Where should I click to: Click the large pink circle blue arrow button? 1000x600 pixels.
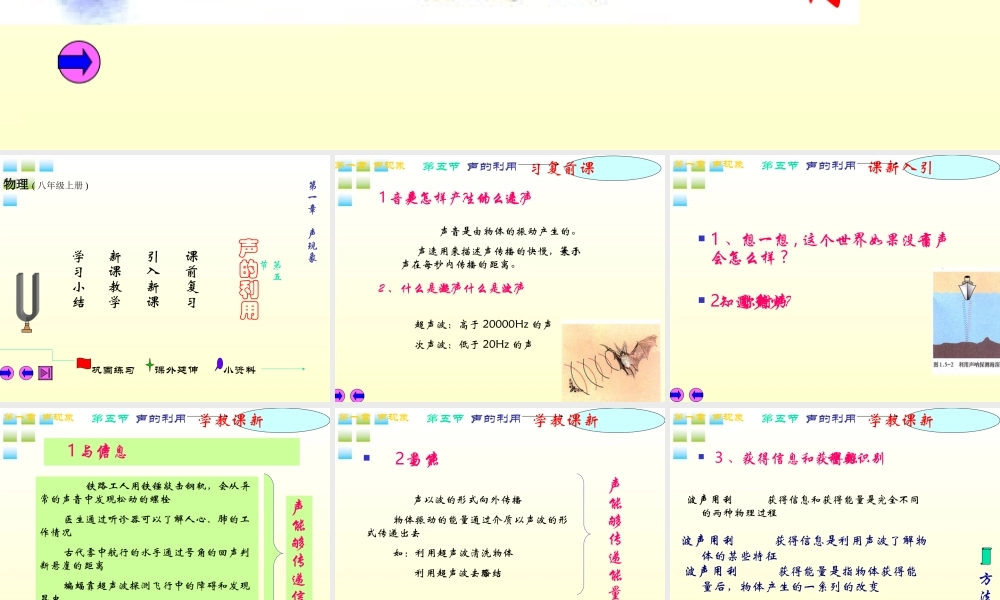click(79, 62)
